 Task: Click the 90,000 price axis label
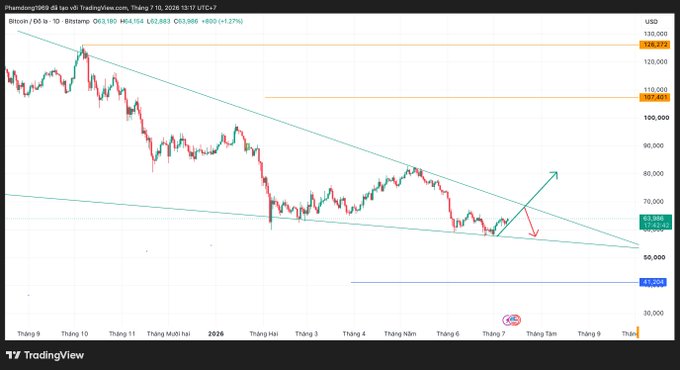[653, 146]
